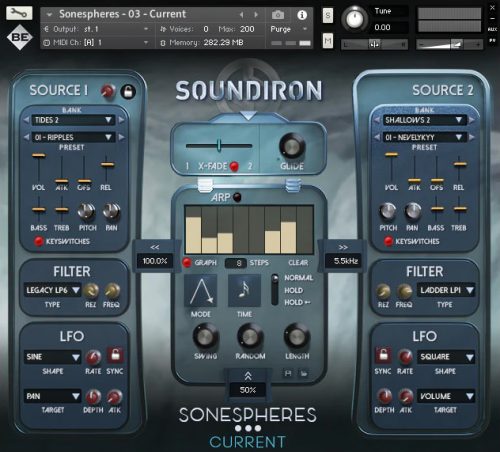Open Ladder LP1 filter type dropdown

(x=446, y=290)
